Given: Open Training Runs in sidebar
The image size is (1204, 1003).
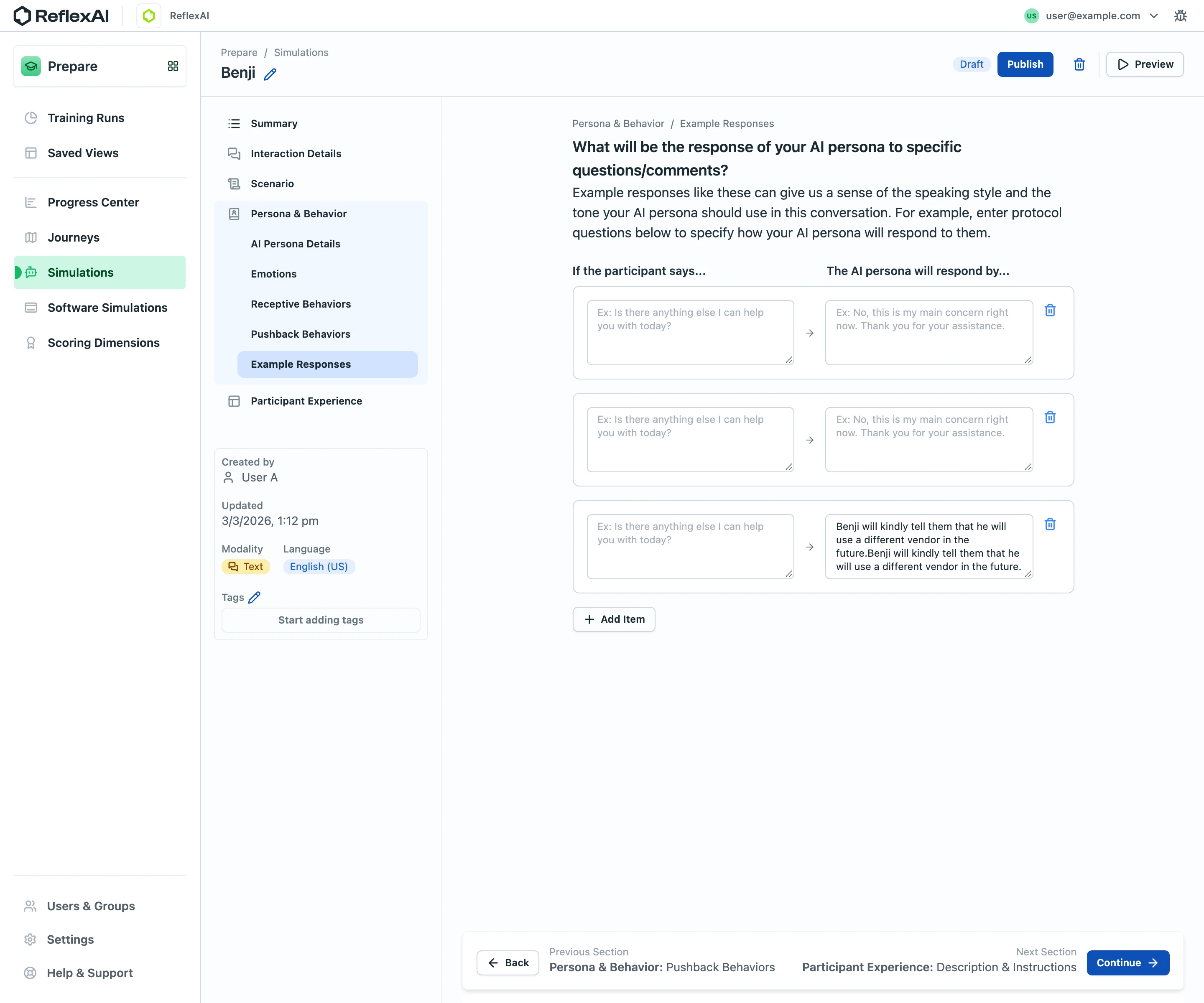Looking at the screenshot, I should (x=100, y=118).
